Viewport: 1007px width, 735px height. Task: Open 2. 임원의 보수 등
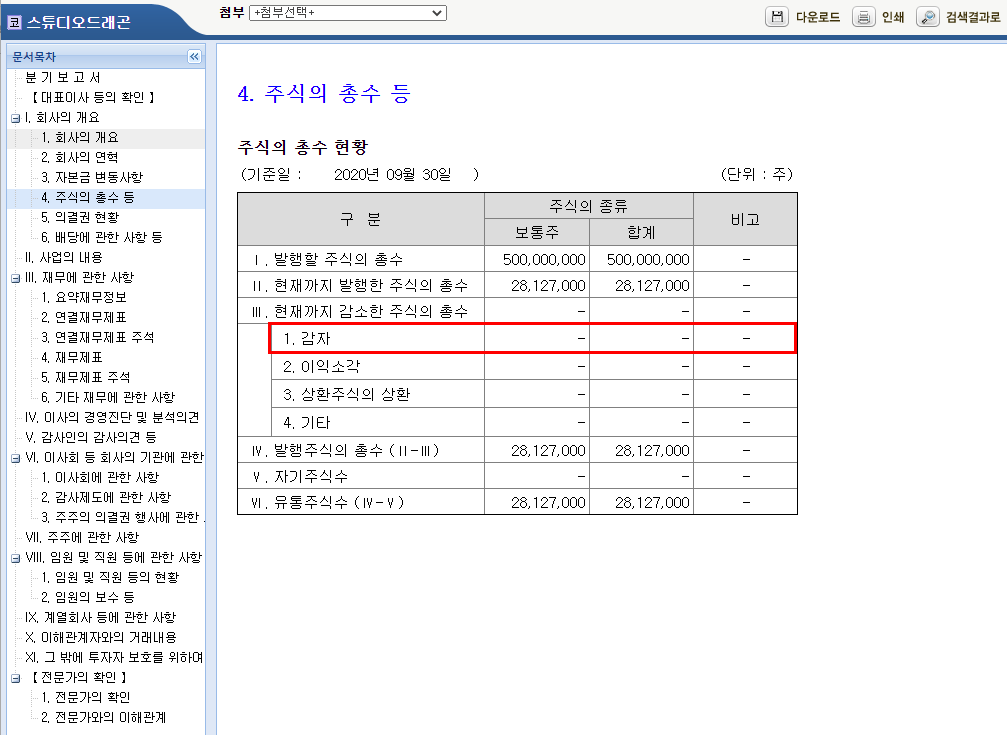coord(87,597)
